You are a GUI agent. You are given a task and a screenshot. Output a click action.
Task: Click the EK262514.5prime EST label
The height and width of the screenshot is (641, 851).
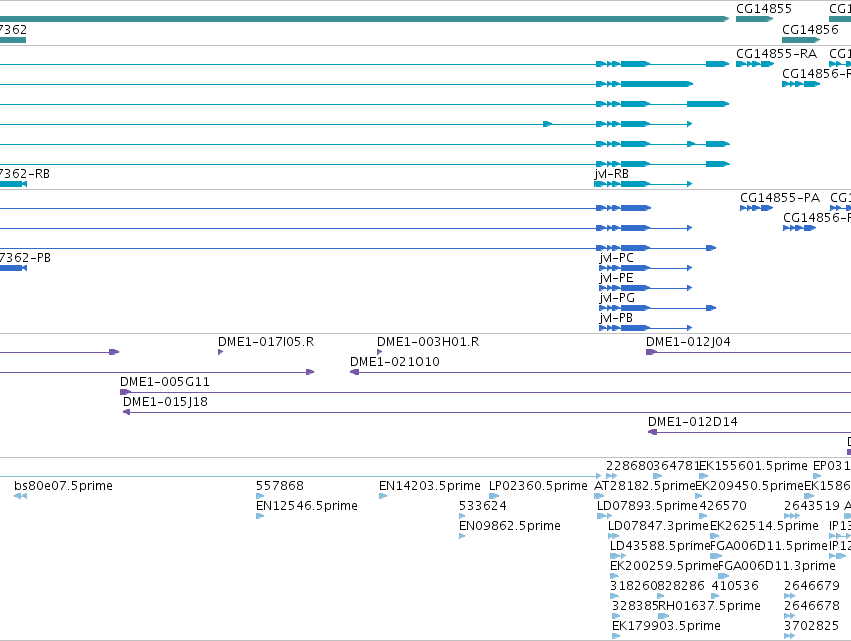coord(764,526)
